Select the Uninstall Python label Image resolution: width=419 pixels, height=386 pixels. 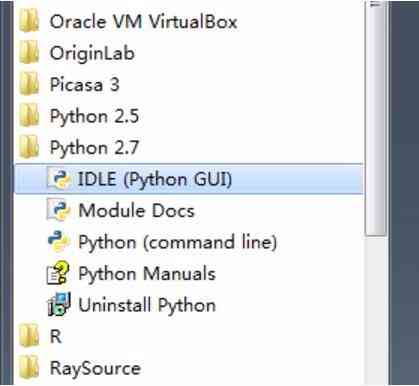[147, 305]
